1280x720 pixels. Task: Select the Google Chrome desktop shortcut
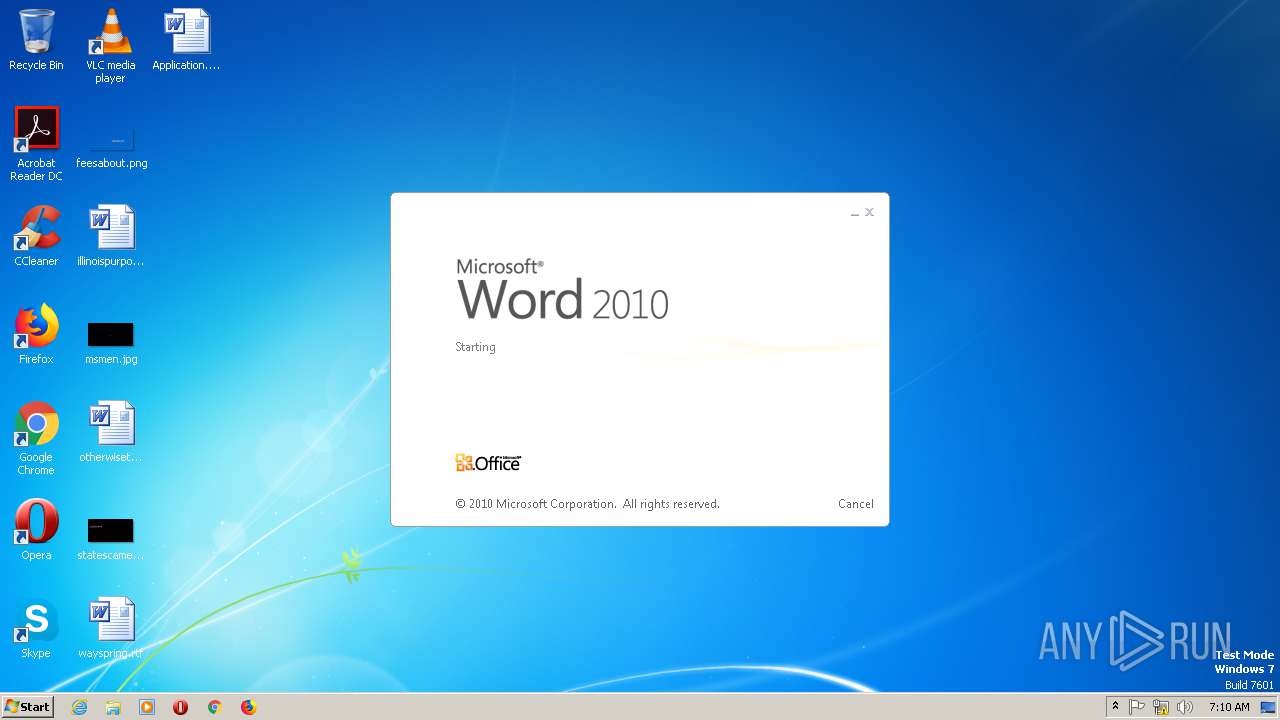click(x=36, y=438)
